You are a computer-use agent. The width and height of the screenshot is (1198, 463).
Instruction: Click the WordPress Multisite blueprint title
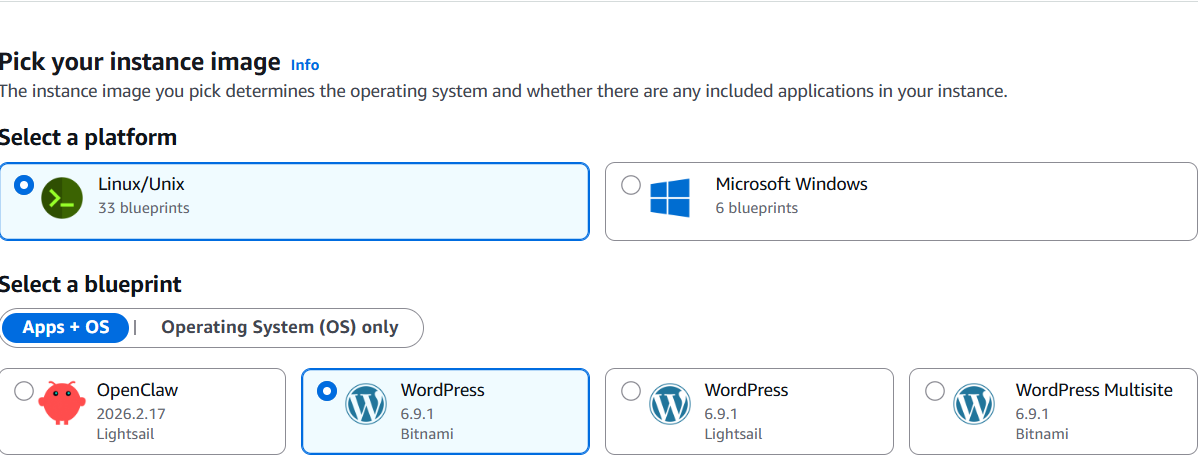(x=1093, y=390)
